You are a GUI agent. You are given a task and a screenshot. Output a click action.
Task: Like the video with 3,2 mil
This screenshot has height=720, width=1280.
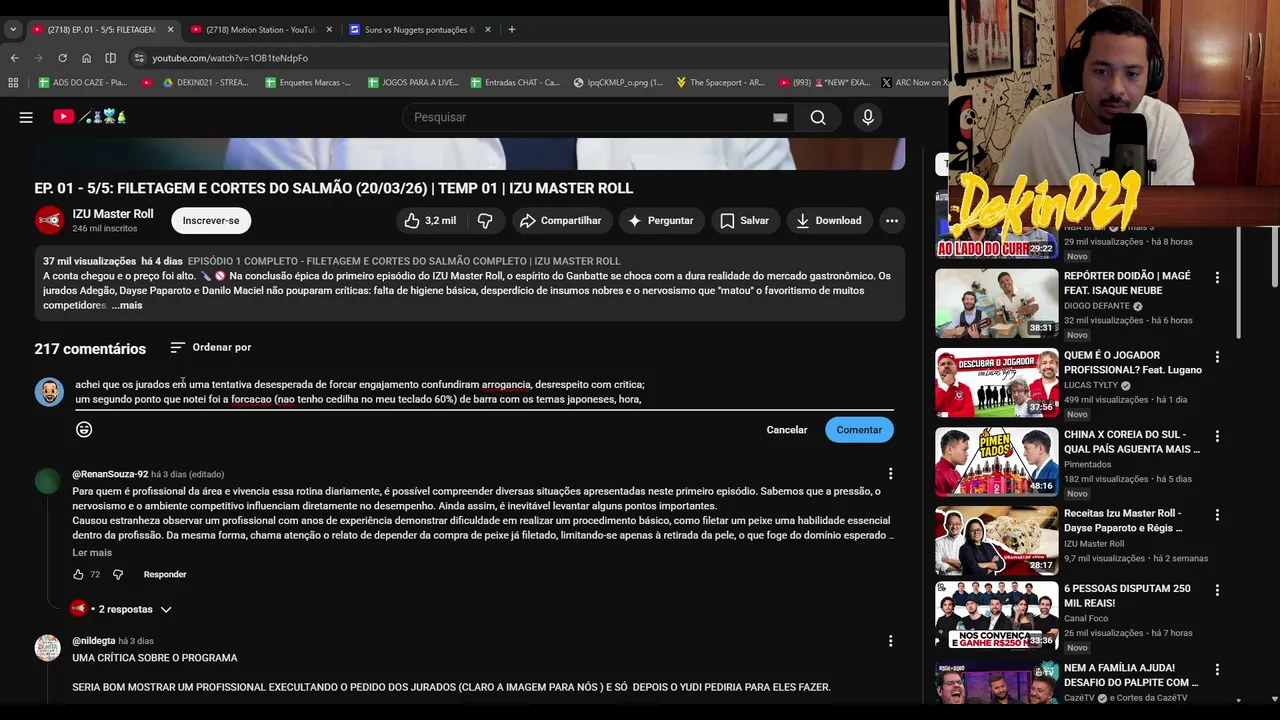(x=430, y=220)
